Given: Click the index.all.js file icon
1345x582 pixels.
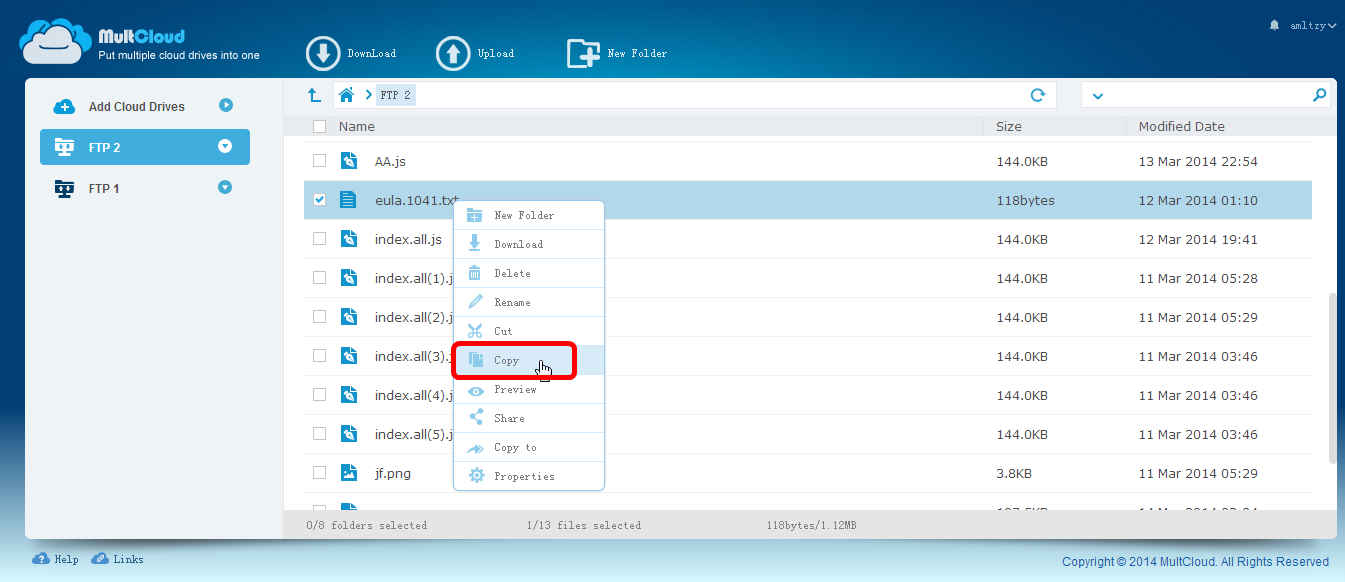Looking at the screenshot, I should [348, 239].
